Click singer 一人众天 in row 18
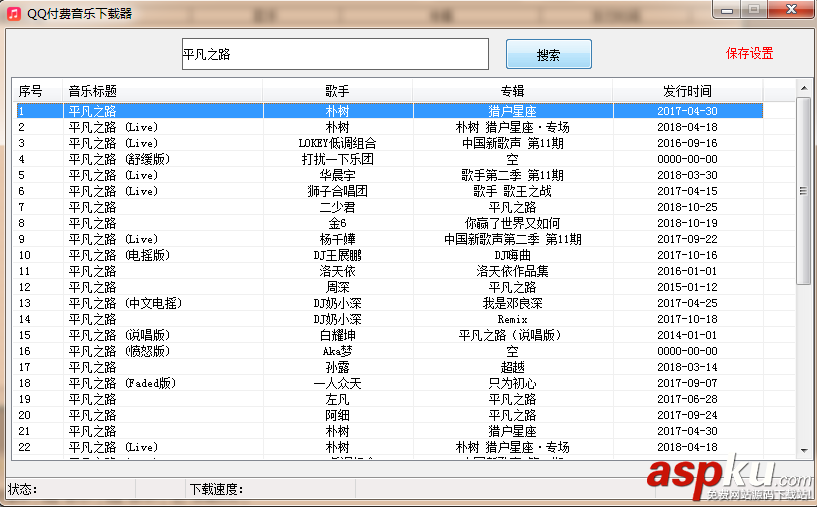This screenshot has width=817, height=507. [x=338, y=384]
